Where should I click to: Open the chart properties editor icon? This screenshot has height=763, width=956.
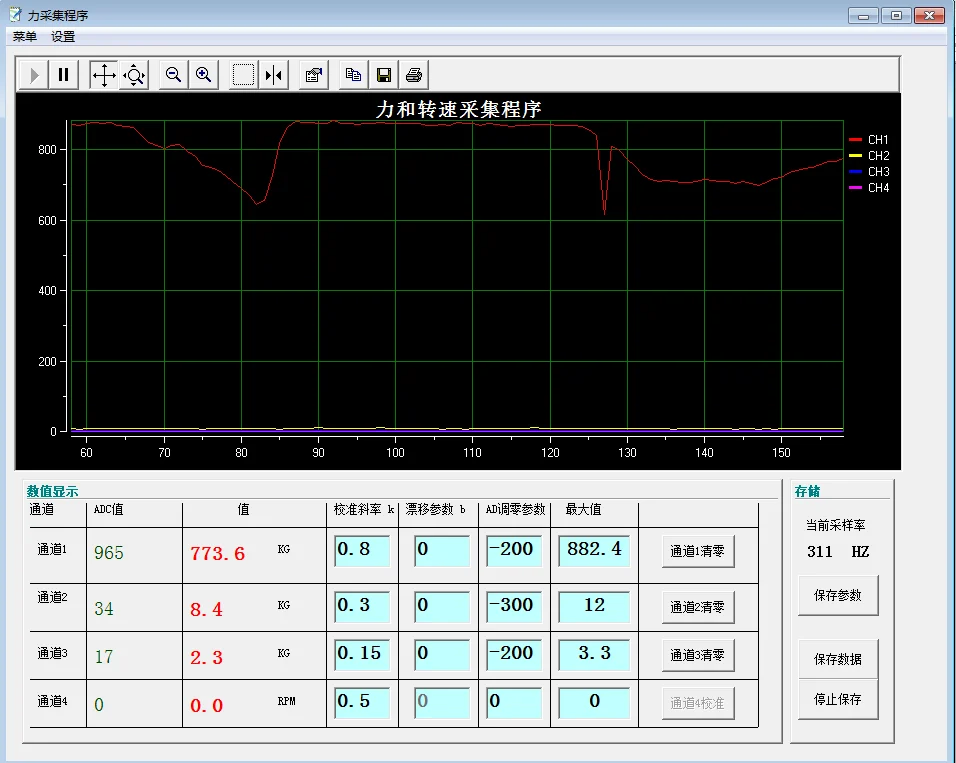pyautogui.click(x=314, y=75)
